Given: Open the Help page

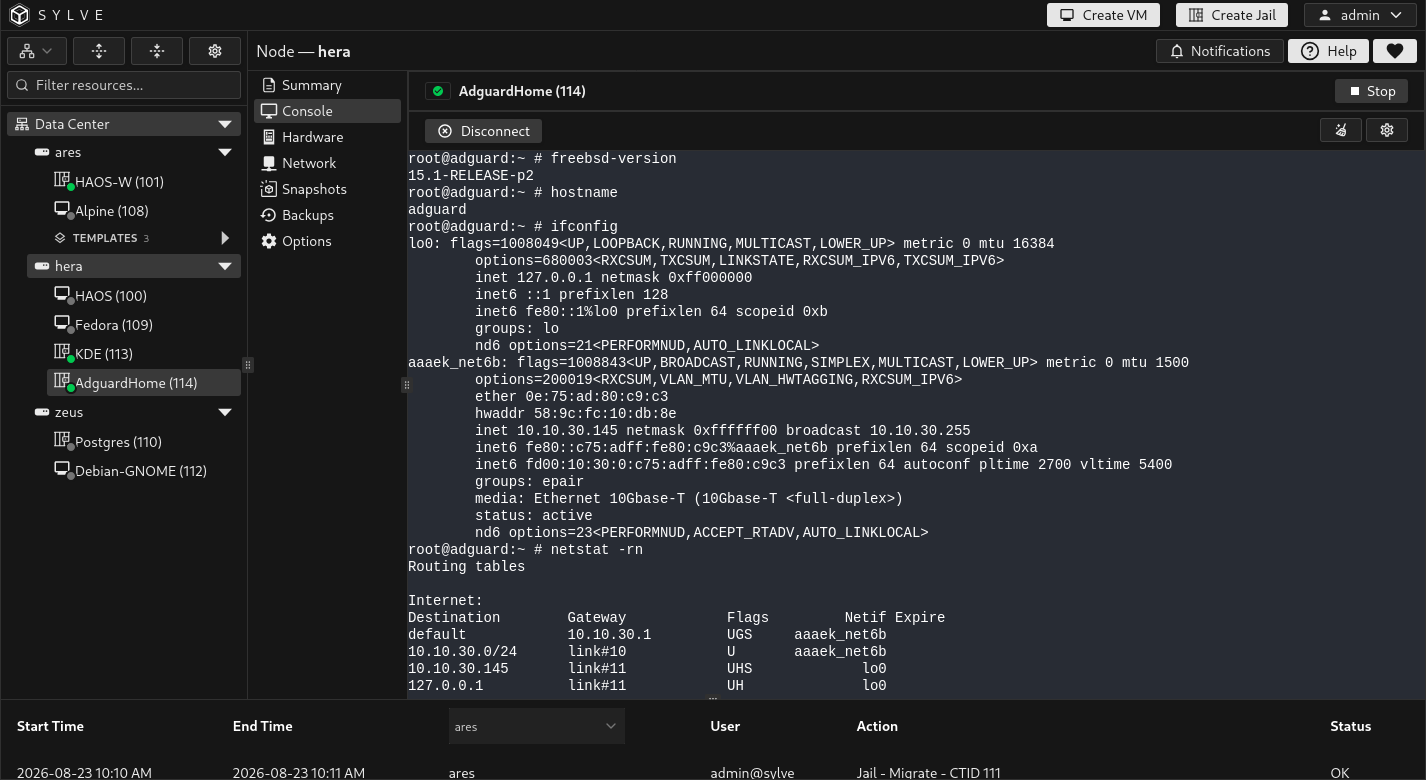Looking at the screenshot, I should (x=1328, y=51).
